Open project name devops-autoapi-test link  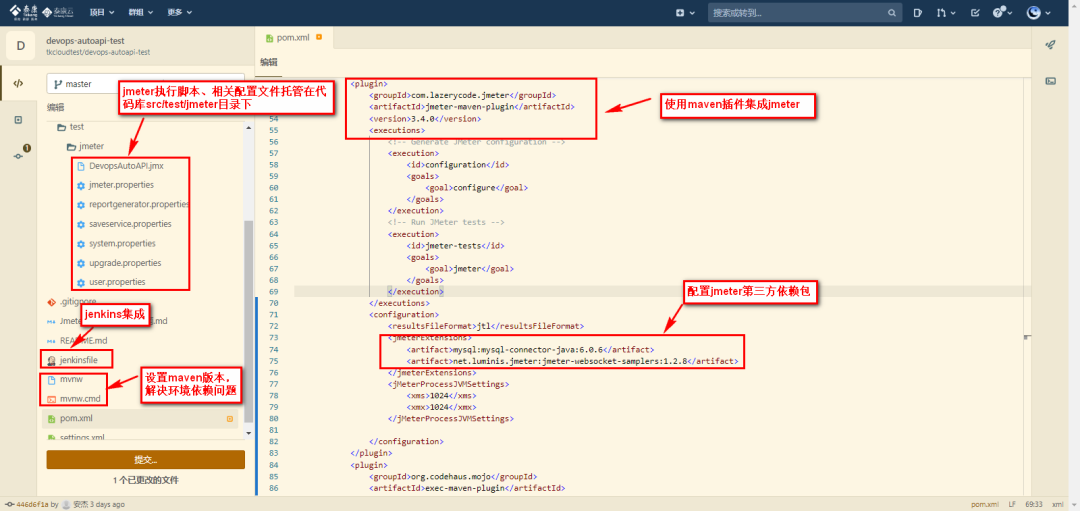85,41
